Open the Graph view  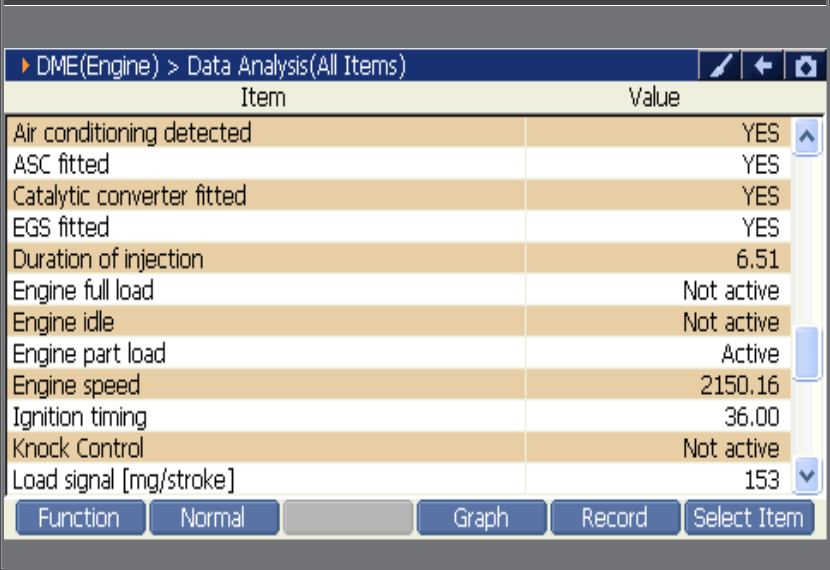pos(481,518)
